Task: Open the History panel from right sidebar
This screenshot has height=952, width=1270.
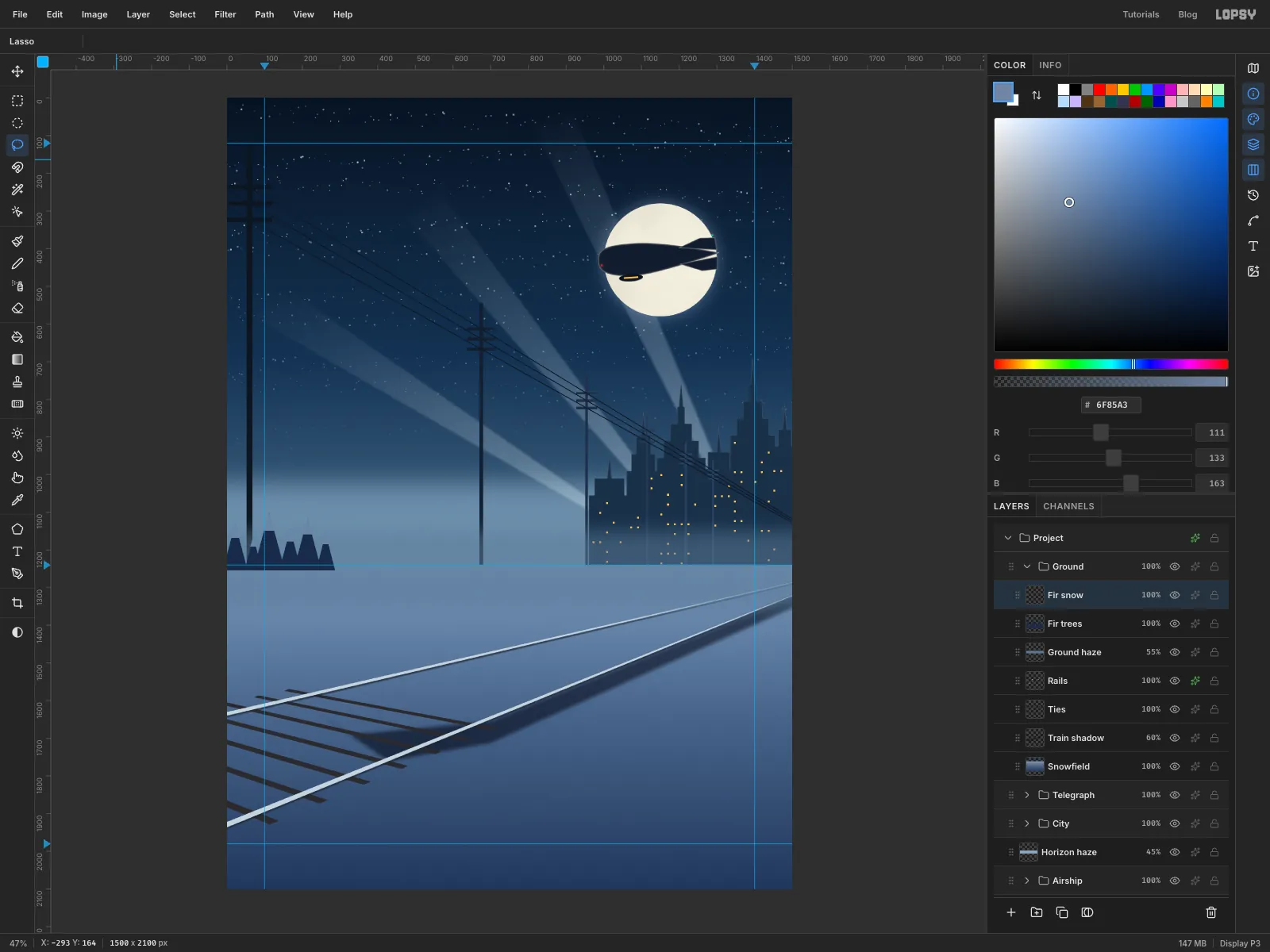Action: pos(1253,195)
